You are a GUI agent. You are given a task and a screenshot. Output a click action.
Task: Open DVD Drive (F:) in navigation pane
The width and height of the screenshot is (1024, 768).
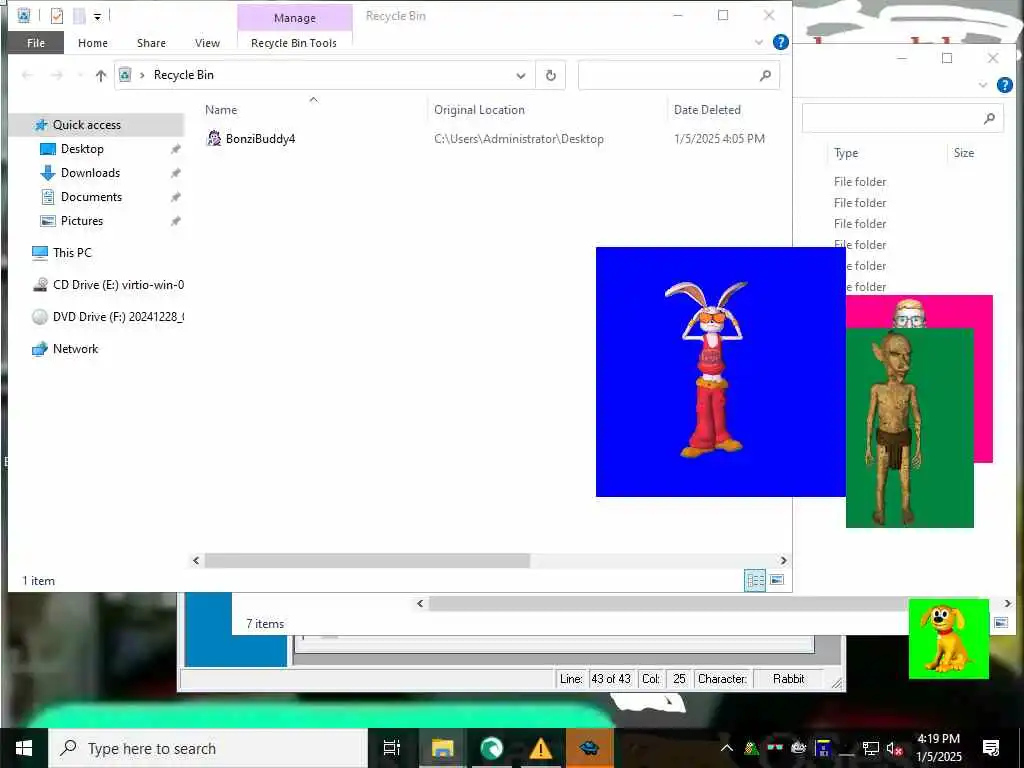[x=118, y=317]
